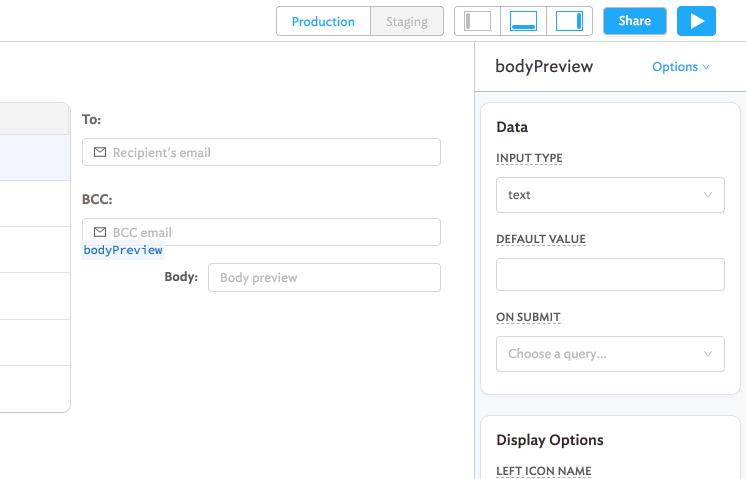Open the Options dropdown menu
The image size is (746, 479).
click(680, 67)
